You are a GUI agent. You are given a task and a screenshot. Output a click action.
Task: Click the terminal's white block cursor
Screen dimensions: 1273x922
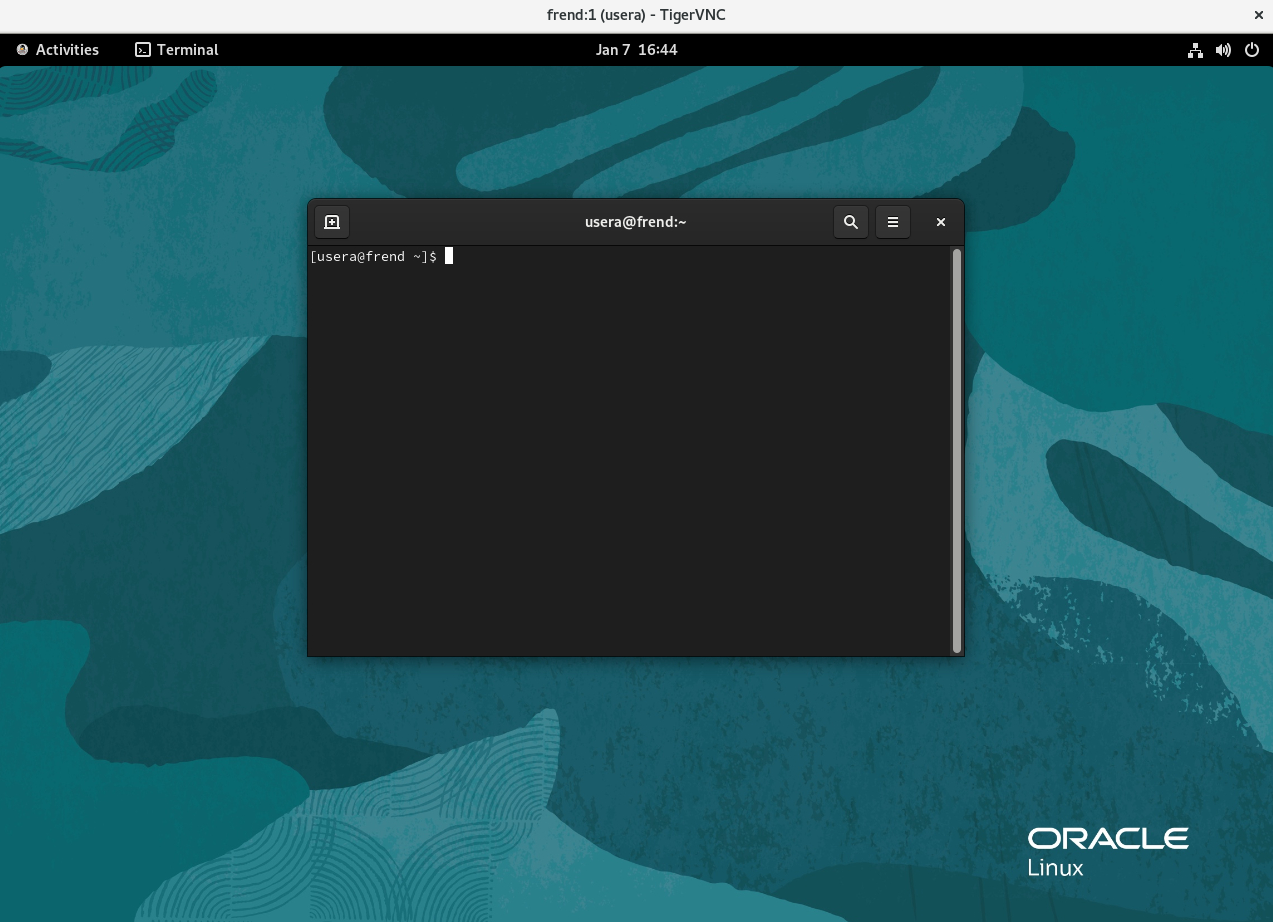(449, 257)
